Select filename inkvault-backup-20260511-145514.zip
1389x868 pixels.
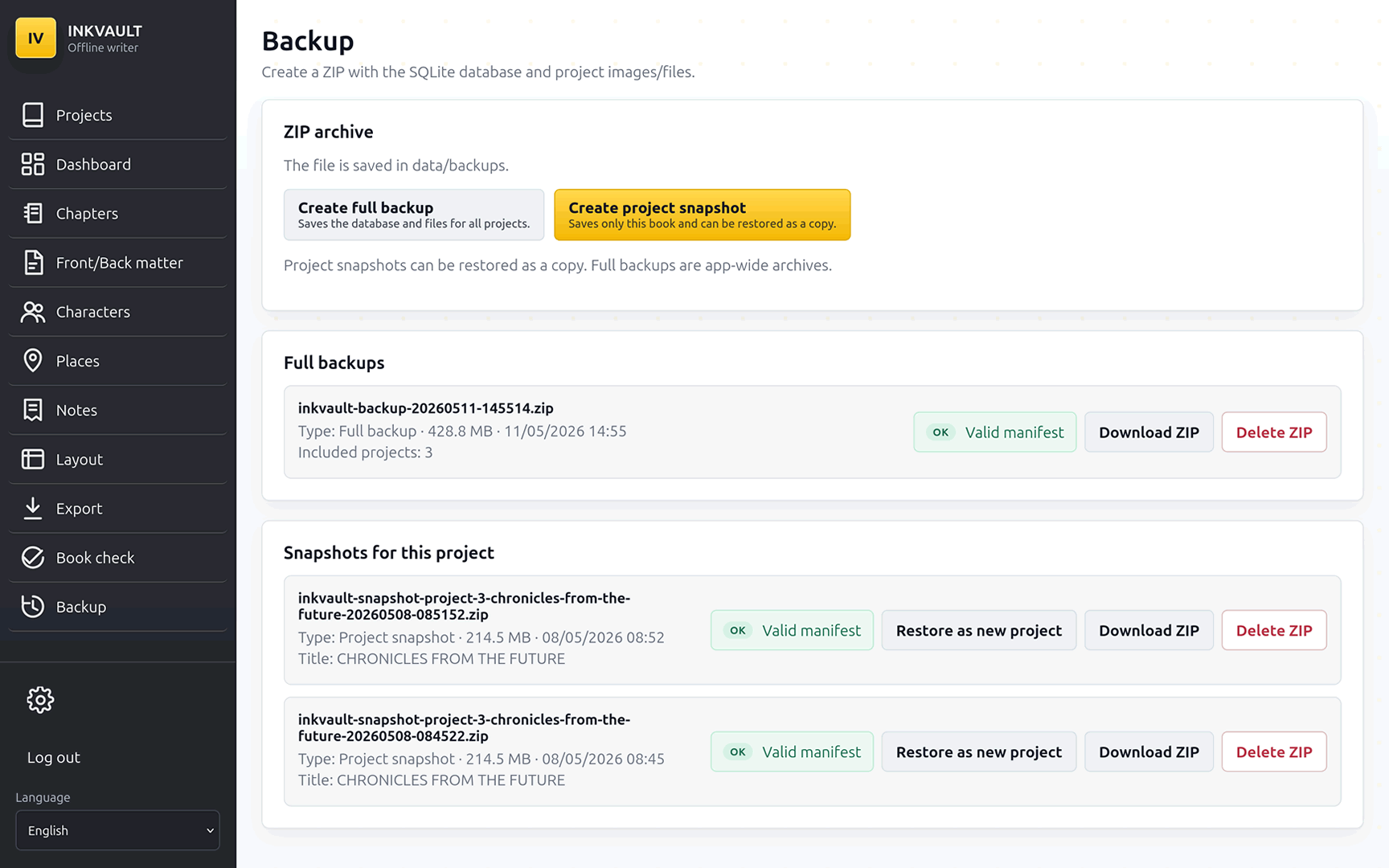(426, 407)
